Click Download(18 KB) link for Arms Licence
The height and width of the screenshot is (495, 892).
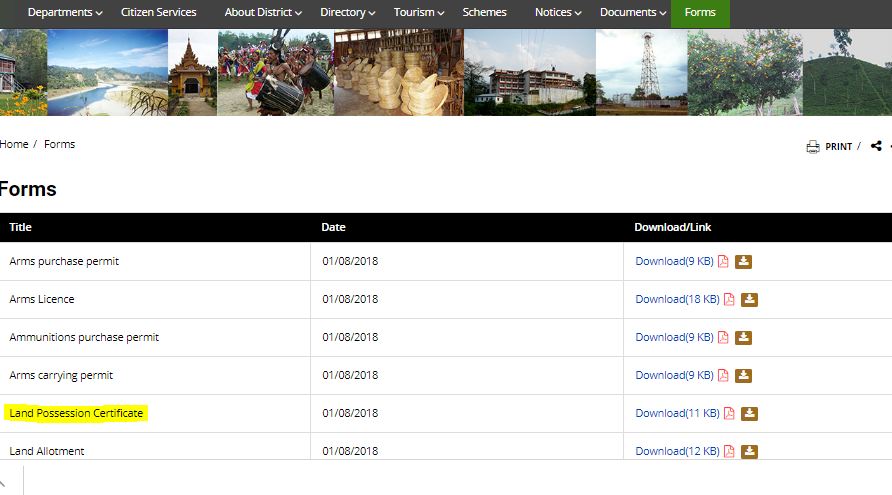[677, 300]
